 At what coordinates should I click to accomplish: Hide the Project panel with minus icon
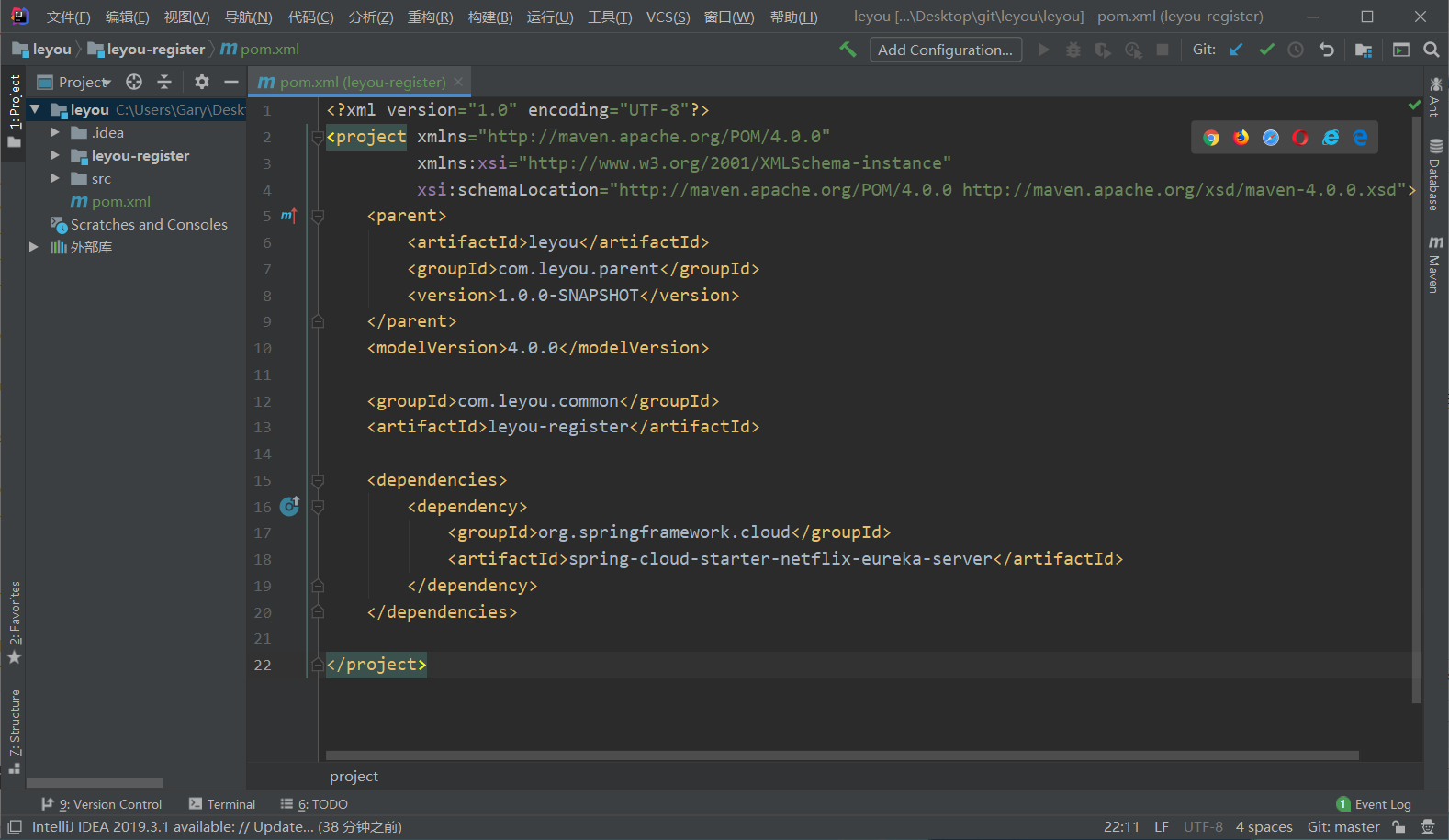[x=231, y=82]
